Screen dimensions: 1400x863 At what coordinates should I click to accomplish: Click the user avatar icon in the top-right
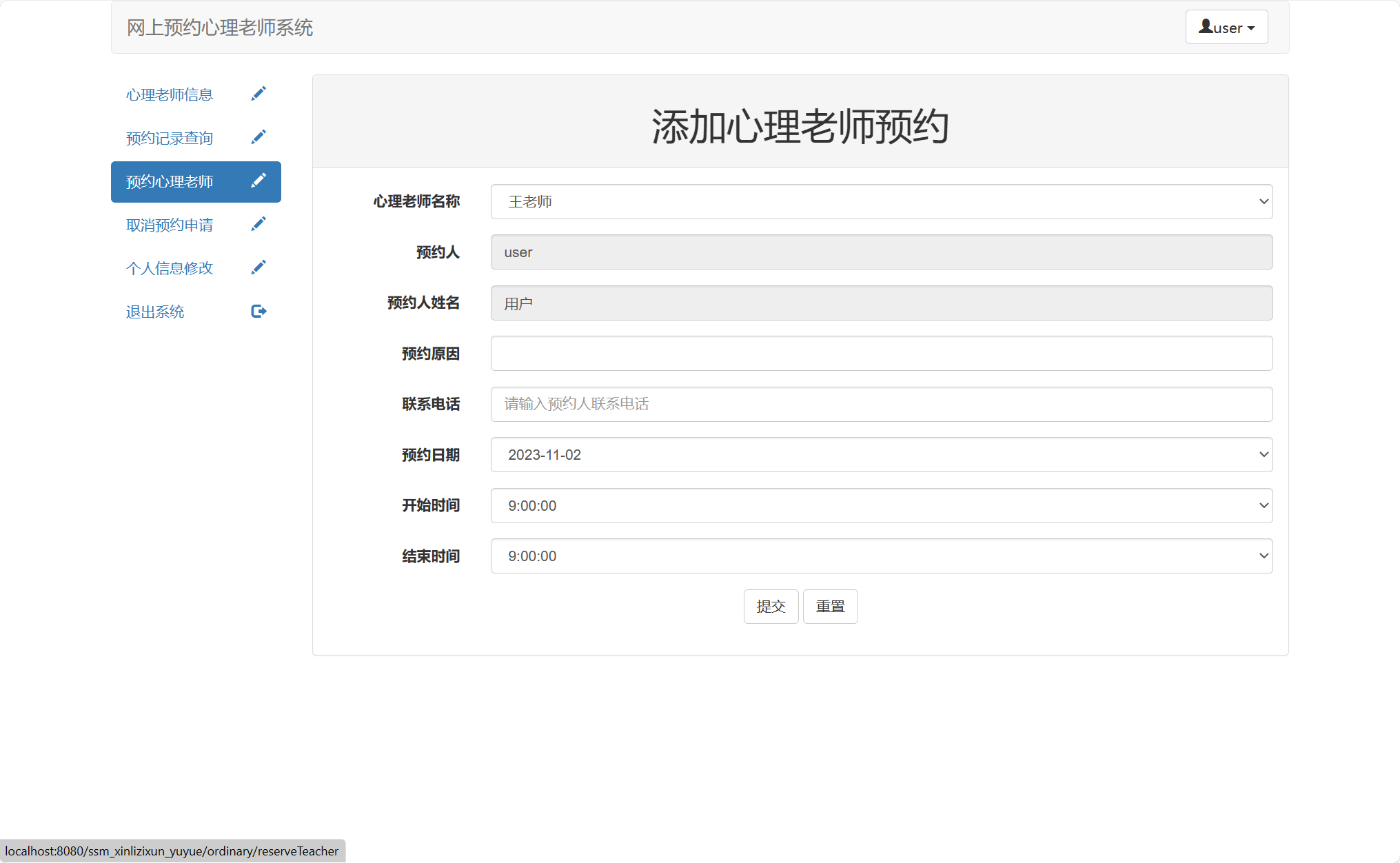click(1206, 26)
